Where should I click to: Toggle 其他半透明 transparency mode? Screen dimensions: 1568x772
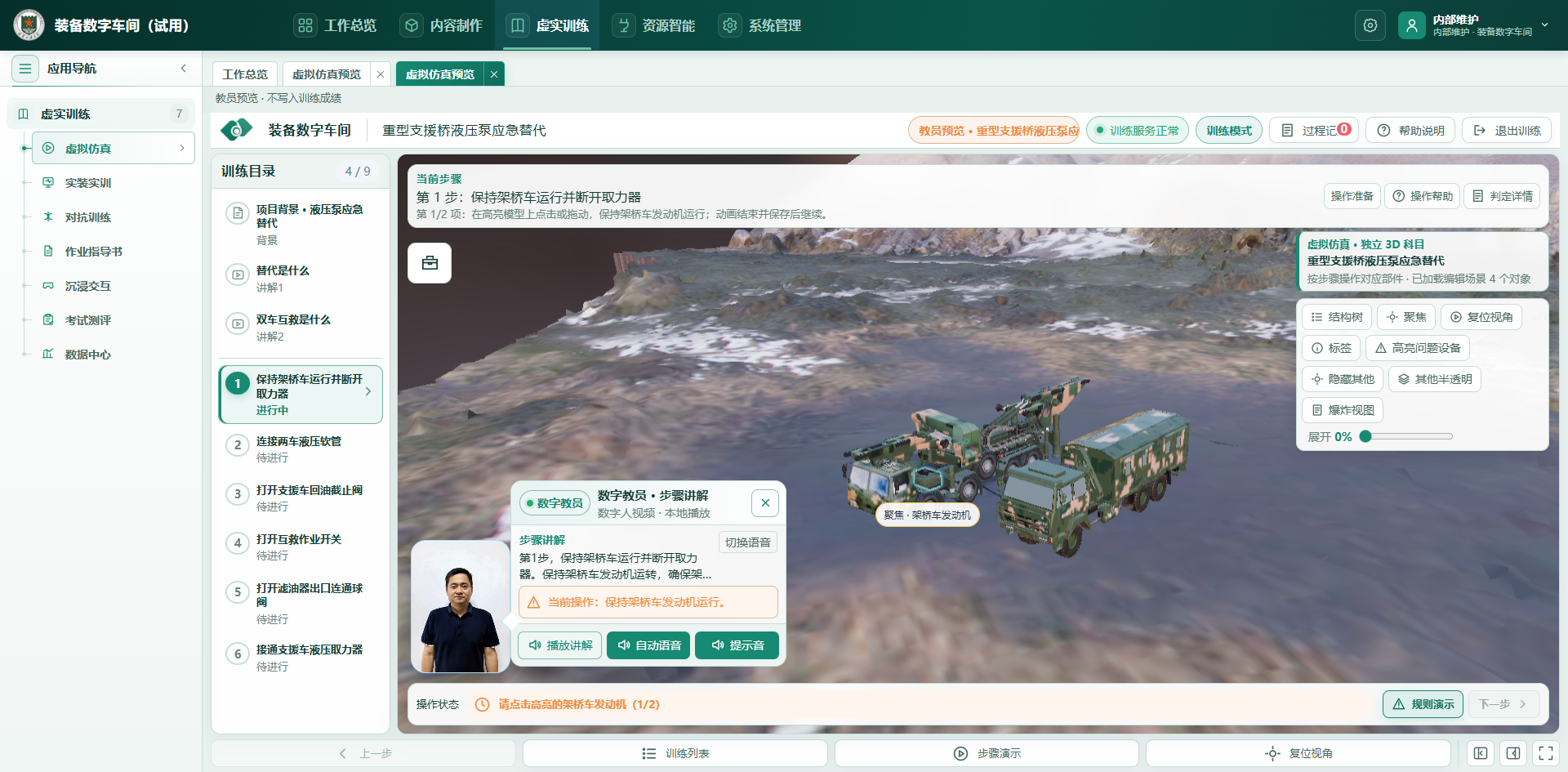[1435, 379]
